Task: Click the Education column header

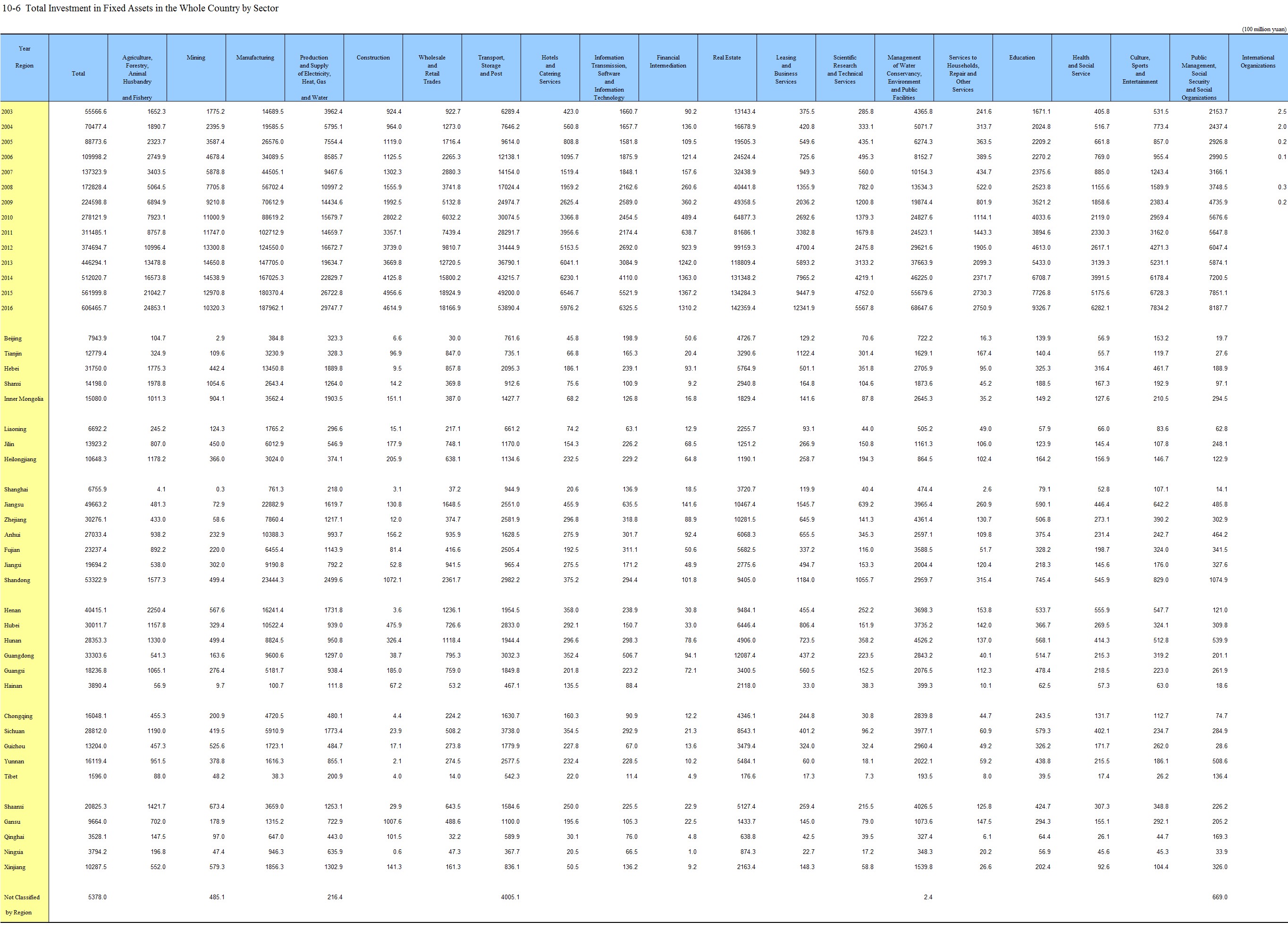Action: click(x=1022, y=58)
